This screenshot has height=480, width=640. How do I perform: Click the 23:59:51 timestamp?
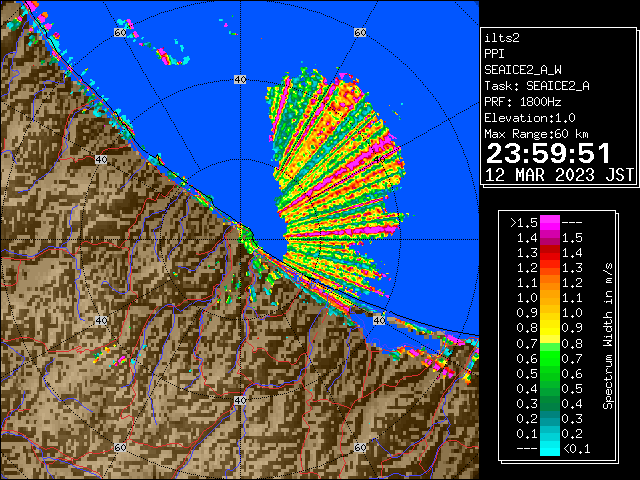(x=548, y=153)
